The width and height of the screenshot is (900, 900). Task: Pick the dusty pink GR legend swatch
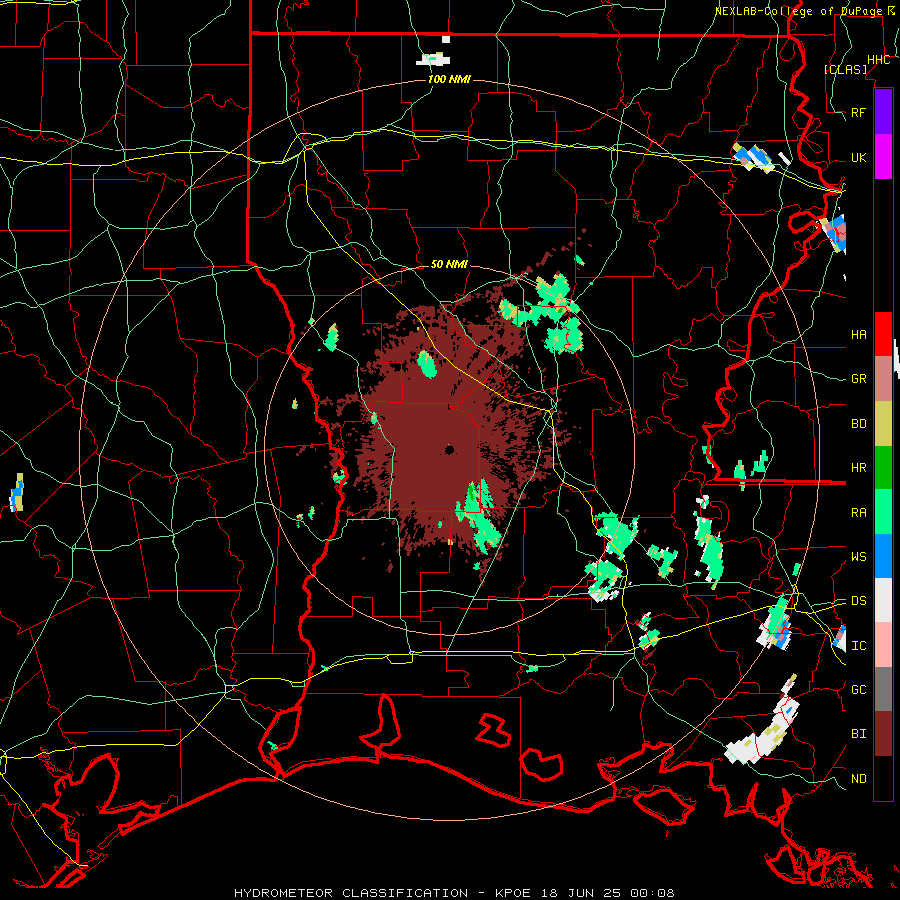pyautogui.click(x=883, y=379)
